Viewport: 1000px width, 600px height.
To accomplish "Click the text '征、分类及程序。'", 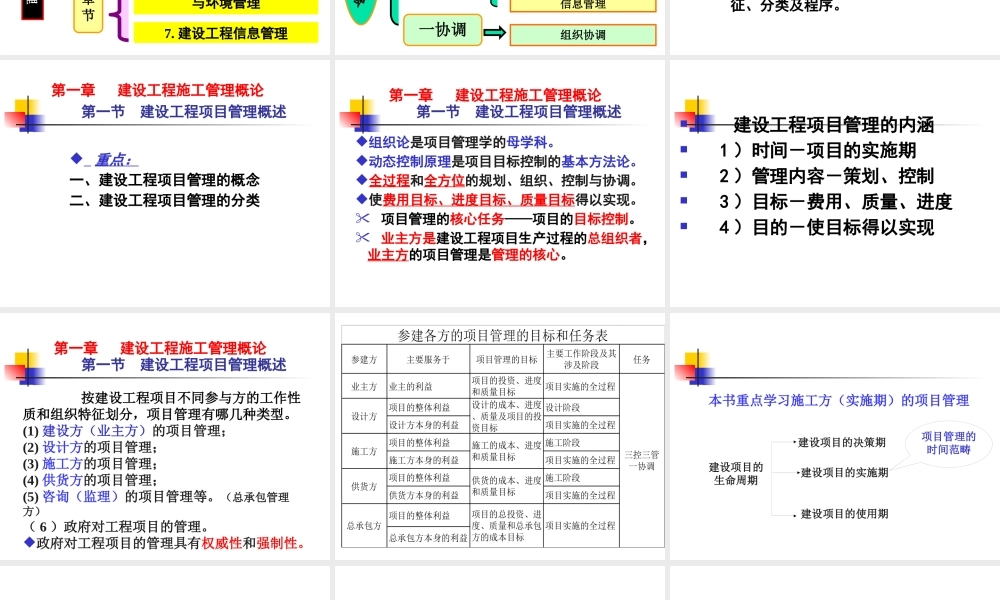I will point(786,6).
